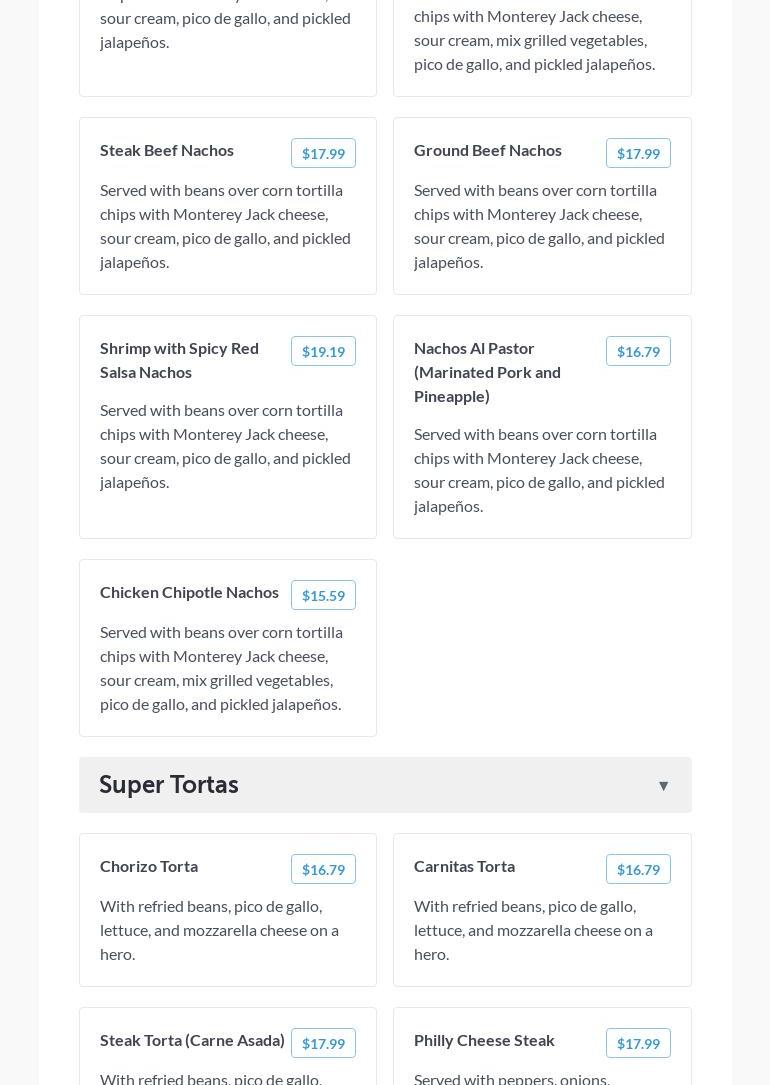This screenshot has width=770, height=1085.
Task: Choose the Nachos Al Pastor $16.79 price
Action: click(638, 351)
